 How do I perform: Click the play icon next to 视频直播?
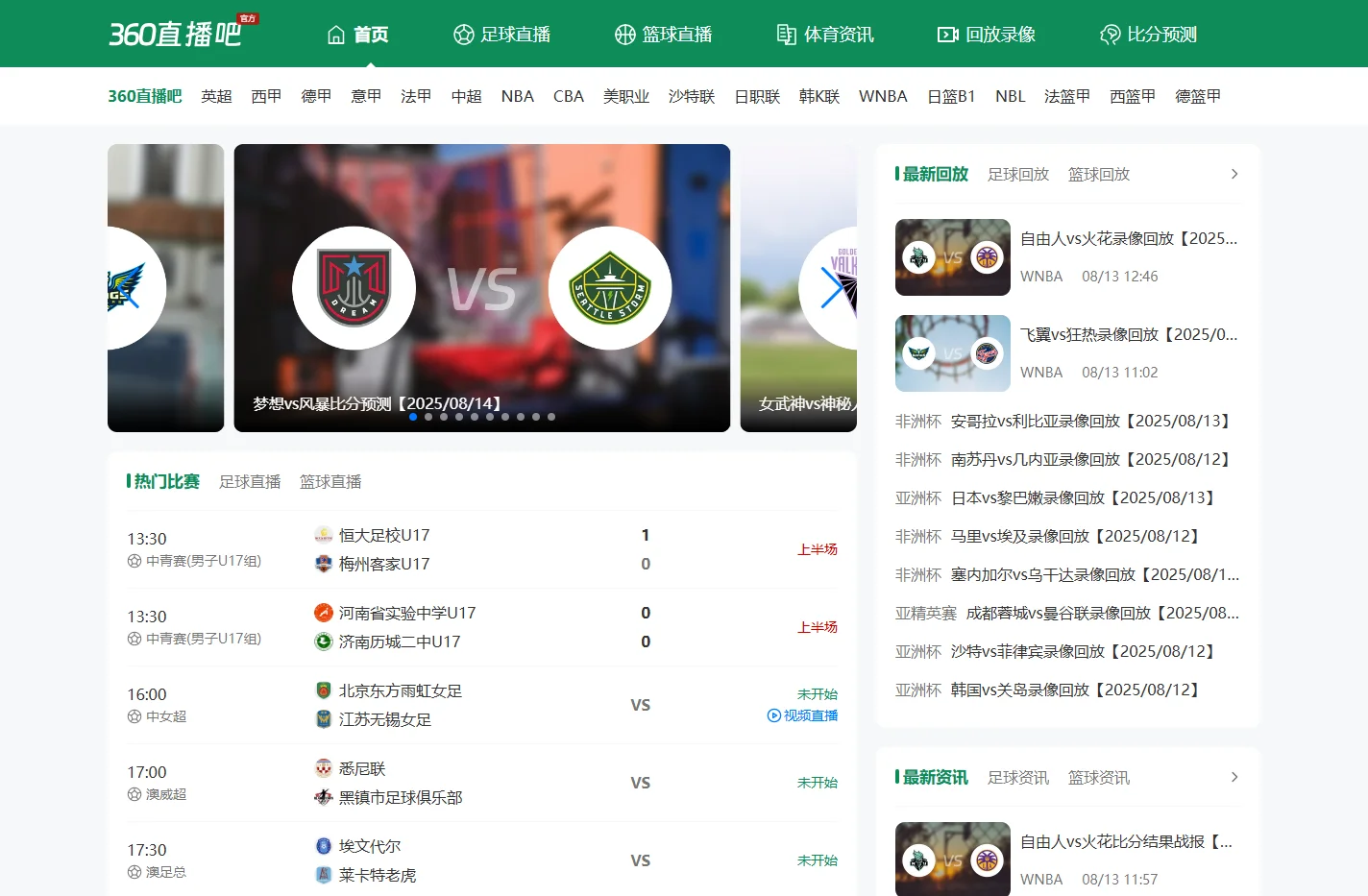(x=773, y=715)
